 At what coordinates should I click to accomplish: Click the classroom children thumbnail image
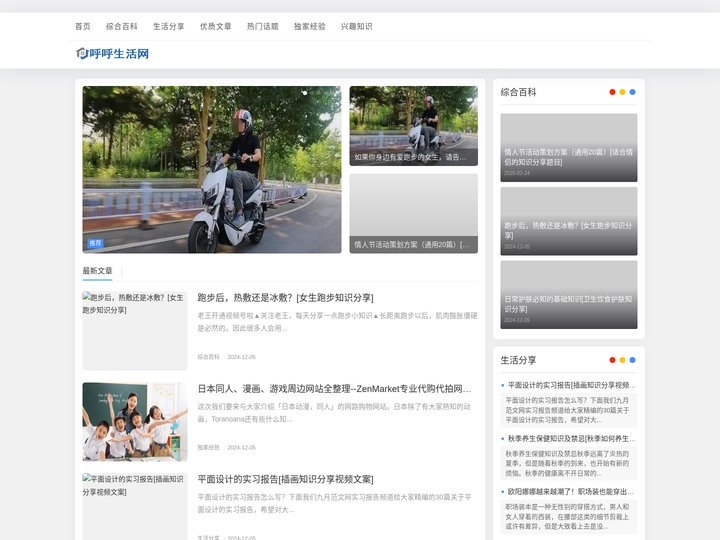click(135, 422)
